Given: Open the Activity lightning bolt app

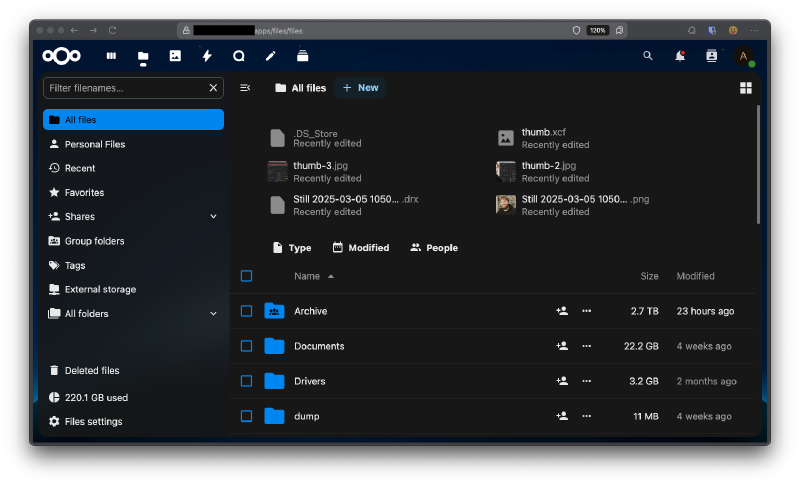Looking at the screenshot, I should 207,56.
